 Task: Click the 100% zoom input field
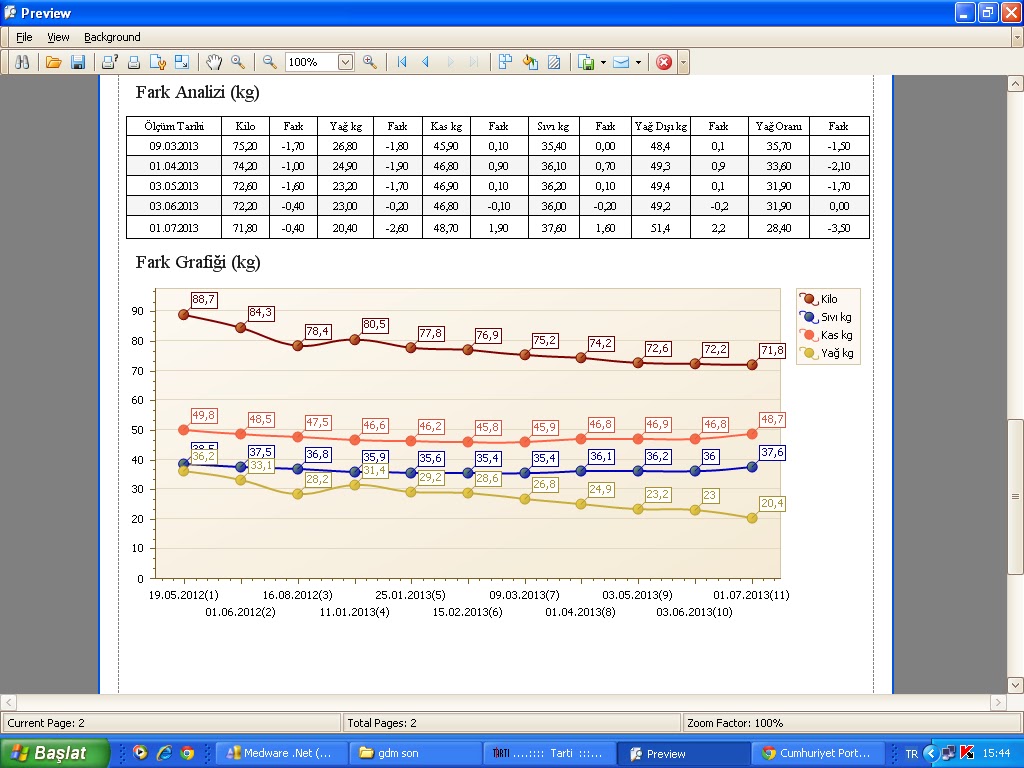pos(312,62)
